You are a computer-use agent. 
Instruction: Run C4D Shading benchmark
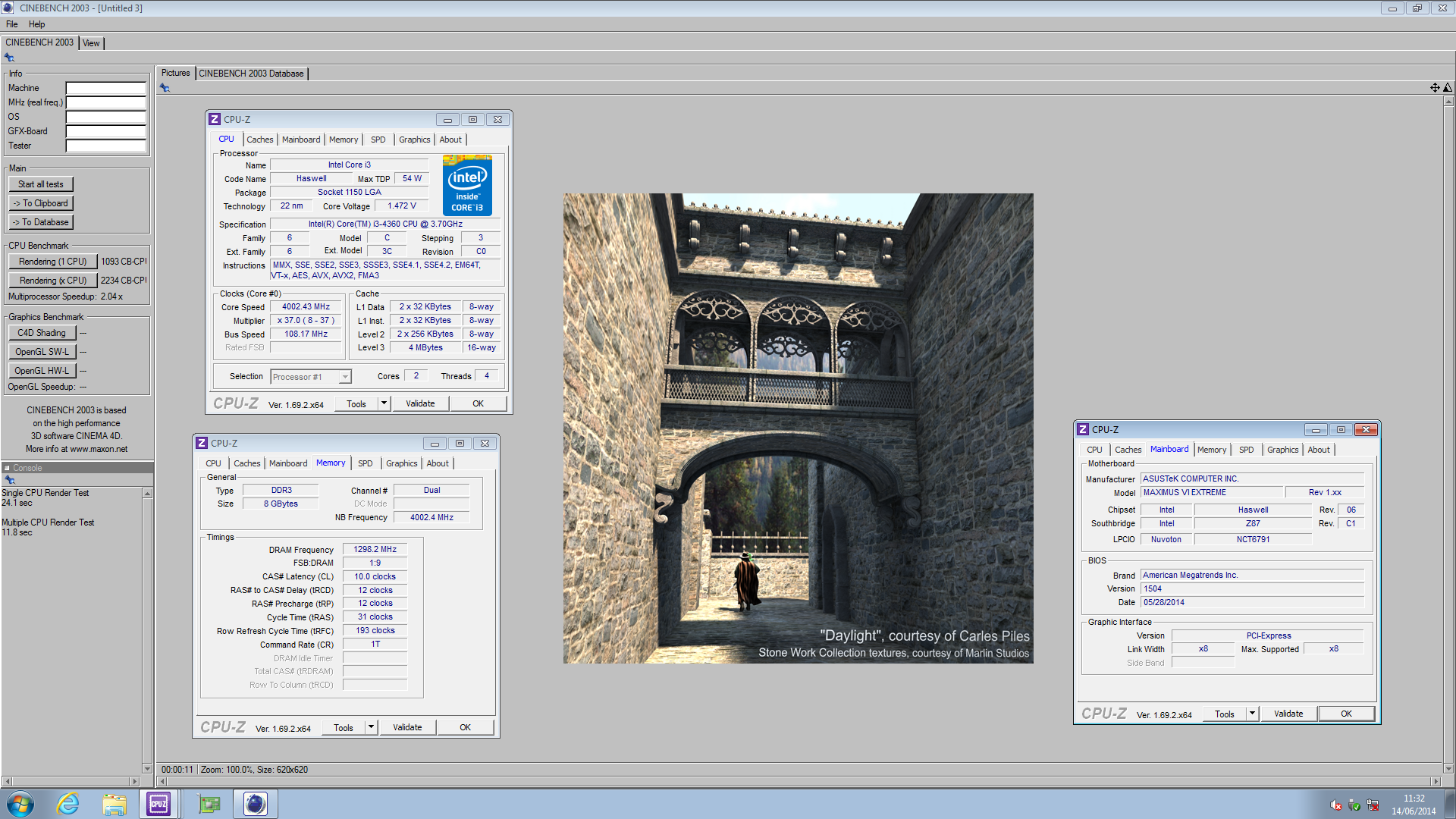(42, 333)
